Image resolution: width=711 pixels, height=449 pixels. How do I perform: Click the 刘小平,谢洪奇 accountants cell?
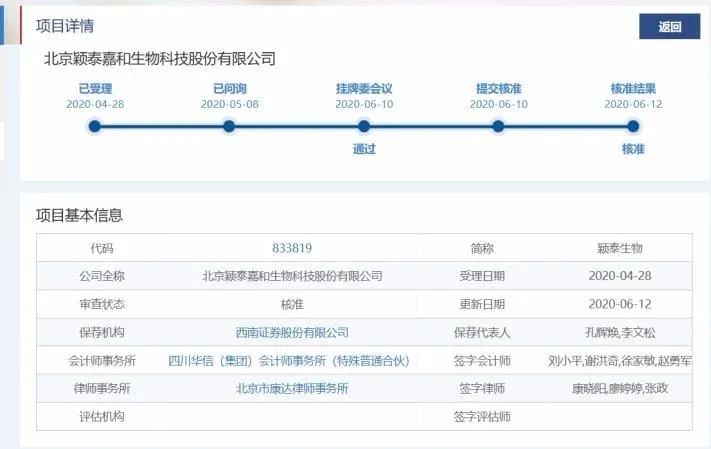tap(620, 361)
